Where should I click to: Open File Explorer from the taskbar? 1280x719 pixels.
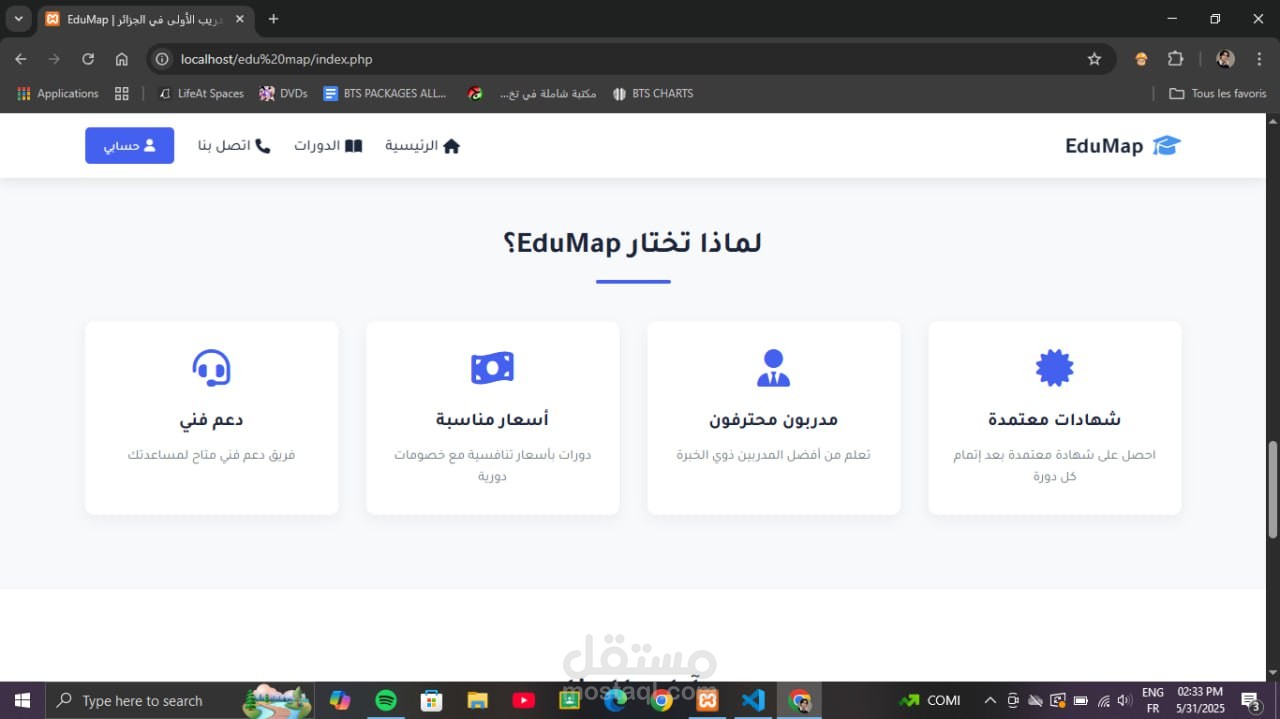477,700
